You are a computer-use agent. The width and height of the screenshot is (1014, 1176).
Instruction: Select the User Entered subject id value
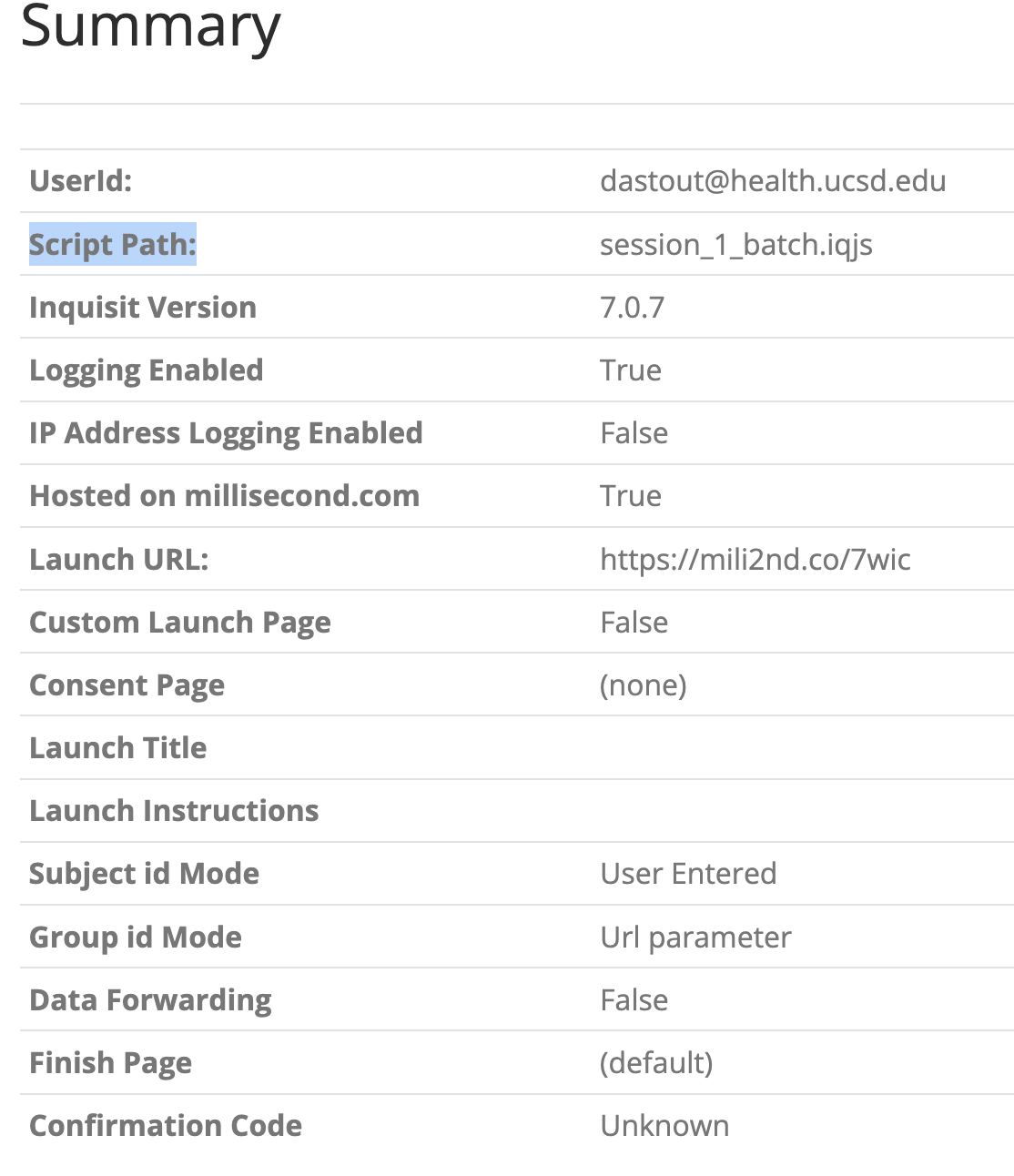[x=688, y=874]
